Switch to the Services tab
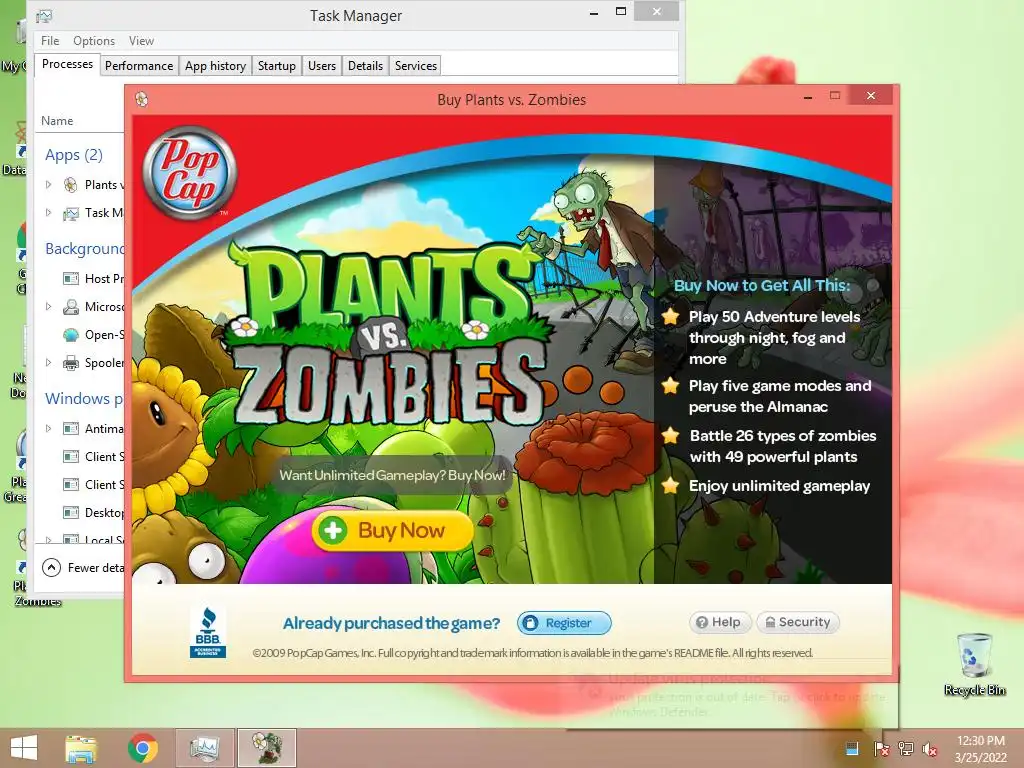Viewport: 1024px width, 768px height. (415, 65)
